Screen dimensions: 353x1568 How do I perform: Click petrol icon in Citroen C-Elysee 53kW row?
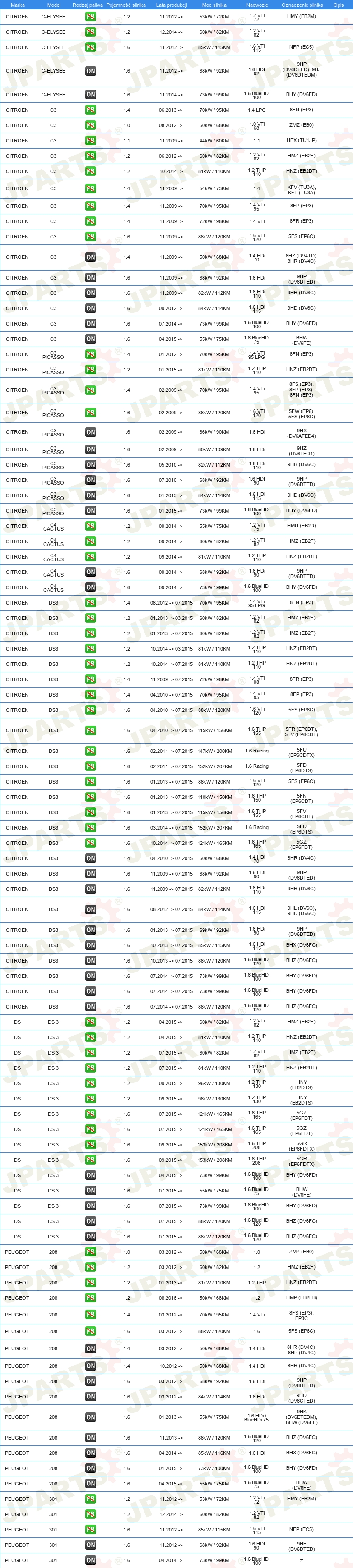[90, 17]
